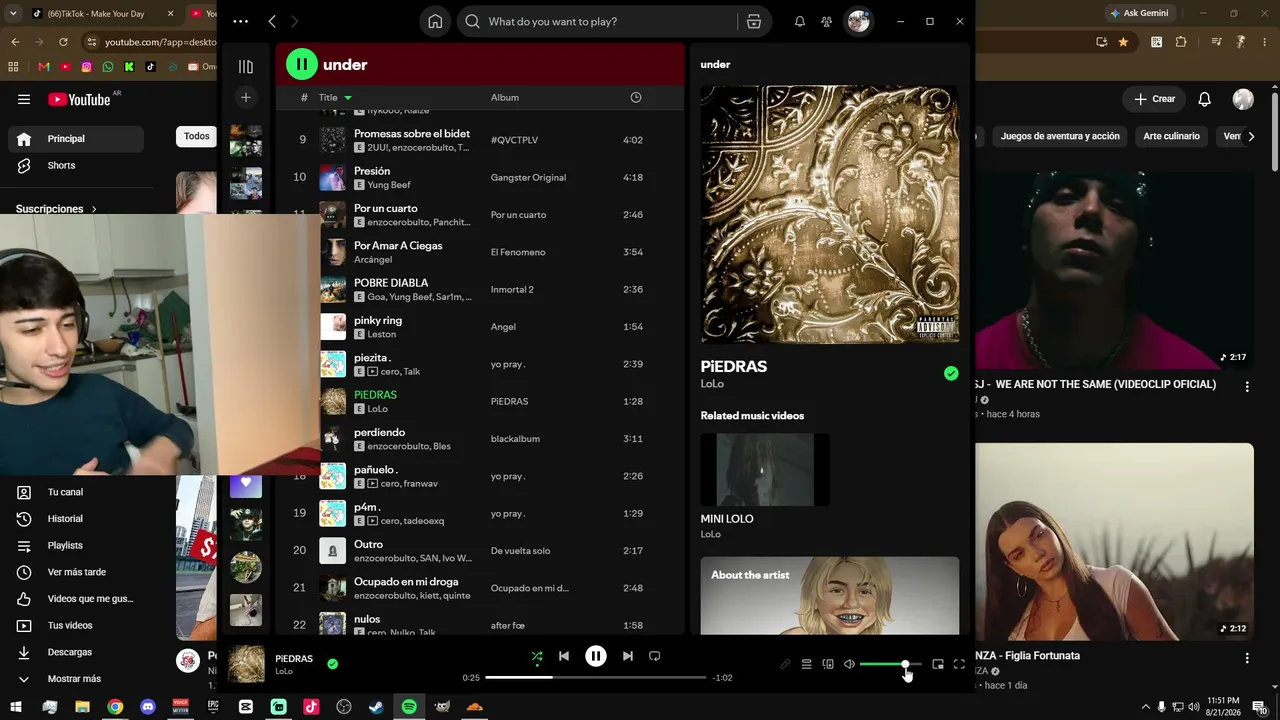Select the track Ocupado en mi droga
1280x720 pixels.
(406, 581)
